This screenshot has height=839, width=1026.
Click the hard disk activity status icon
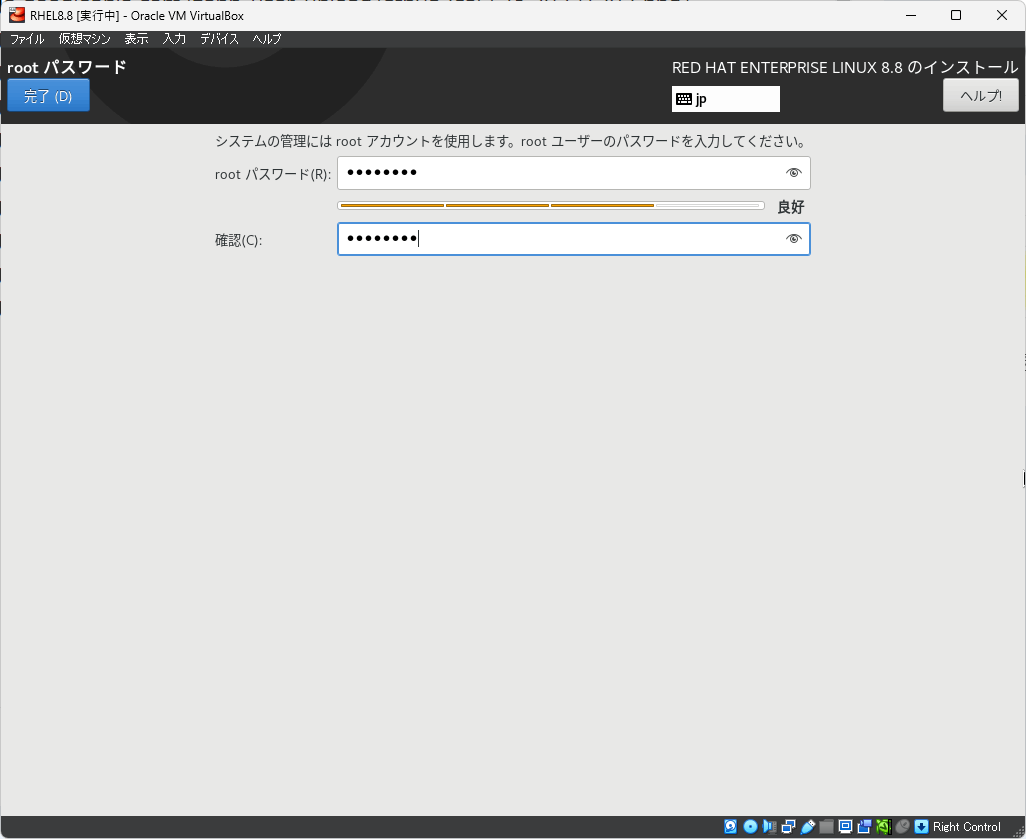click(x=731, y=827)
